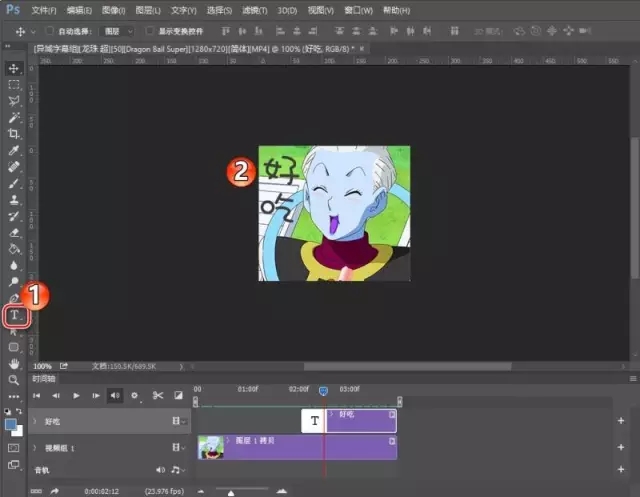Select the Zoom tool

14,380
